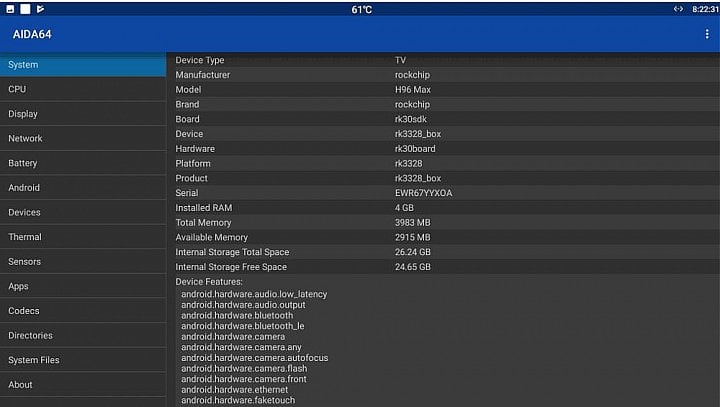This screenshot has width=720, height=407.
Task: Select the Model value H96 Max
Action: click(413, 90)
